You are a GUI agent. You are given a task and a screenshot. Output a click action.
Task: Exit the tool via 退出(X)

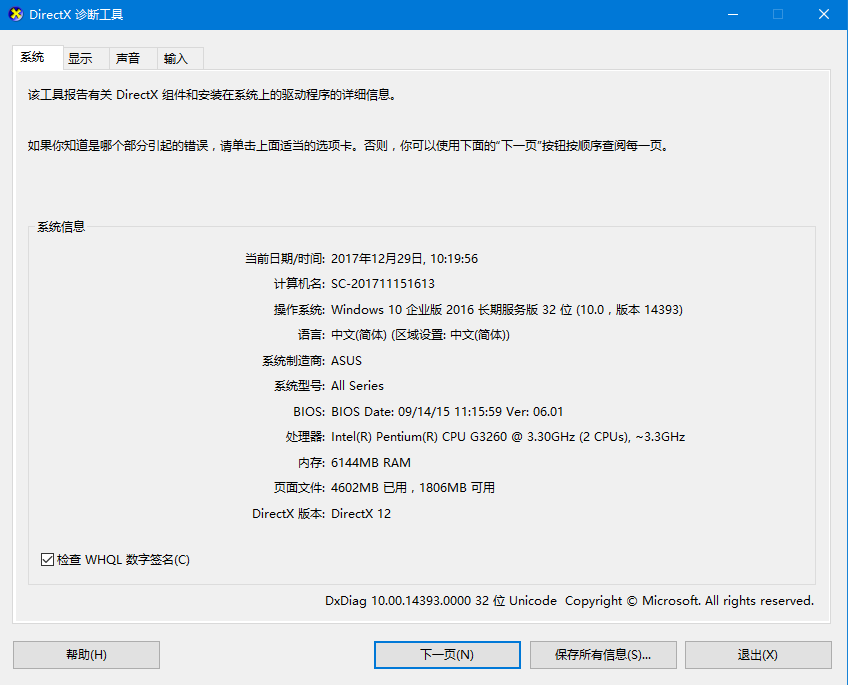758,655
